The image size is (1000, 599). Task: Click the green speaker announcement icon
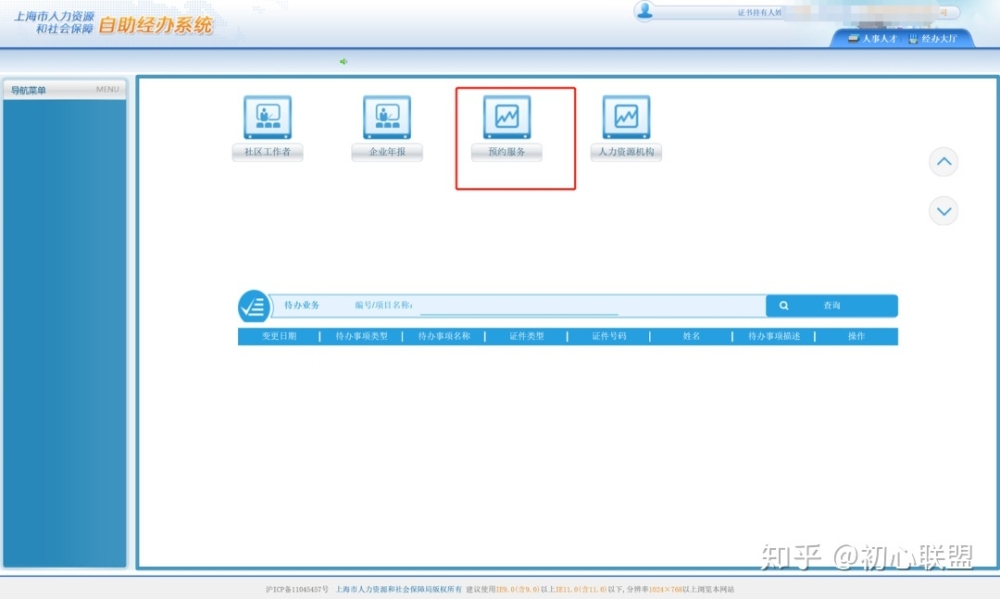coord(343,61)
